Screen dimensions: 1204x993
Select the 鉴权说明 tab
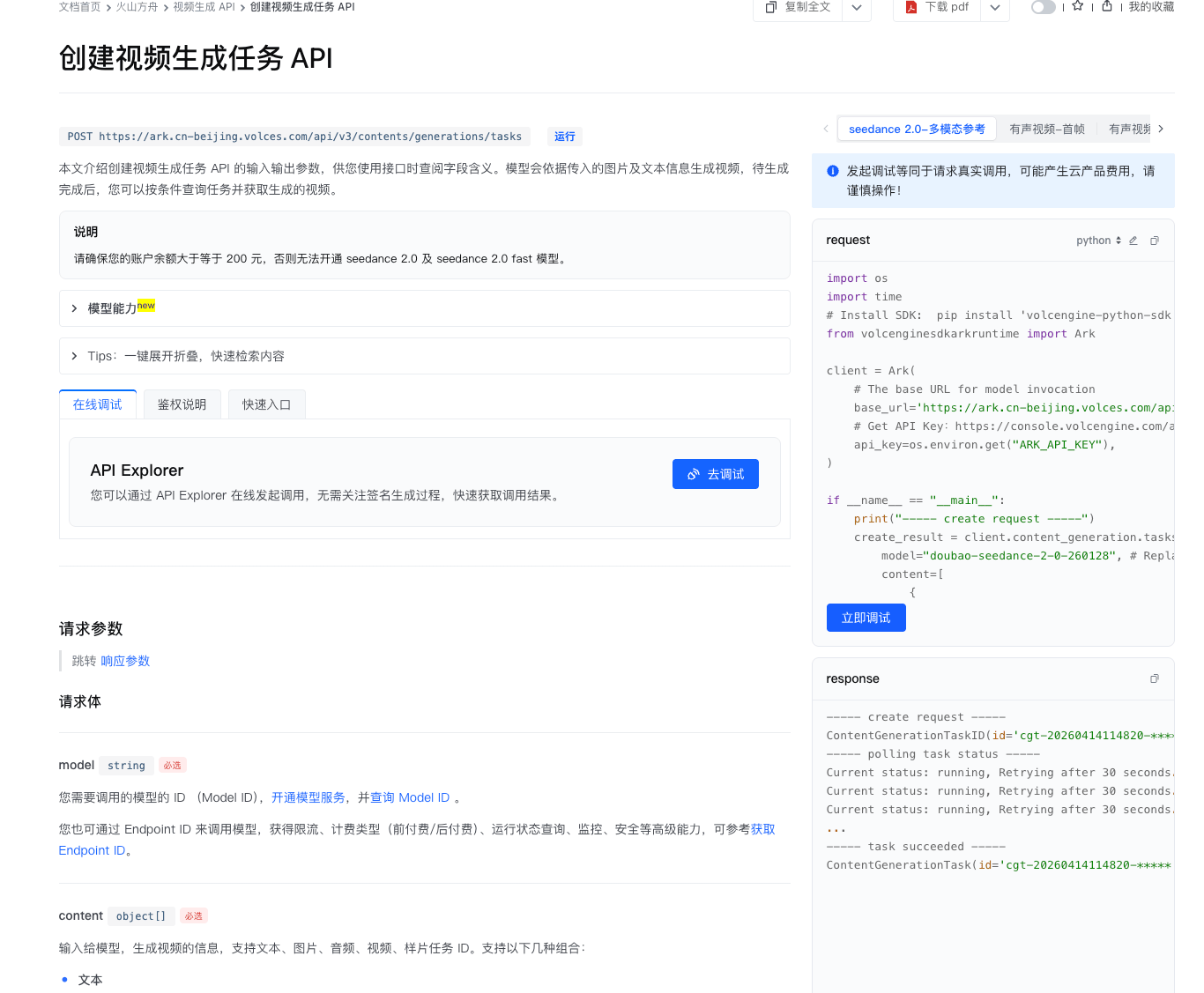click(x=182, y=404)
